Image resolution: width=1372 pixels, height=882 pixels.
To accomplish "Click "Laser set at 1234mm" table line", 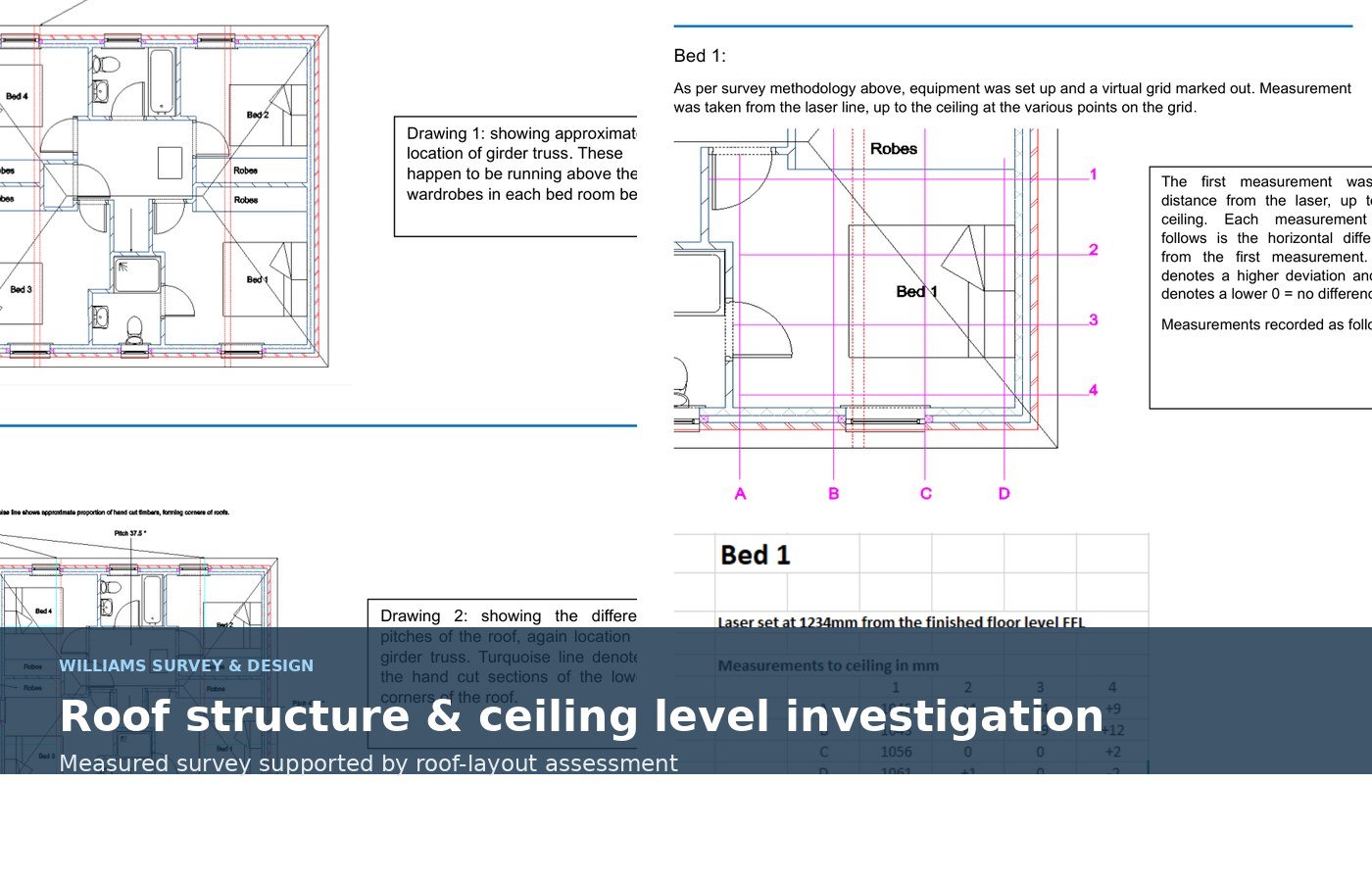I will point(902,622).
